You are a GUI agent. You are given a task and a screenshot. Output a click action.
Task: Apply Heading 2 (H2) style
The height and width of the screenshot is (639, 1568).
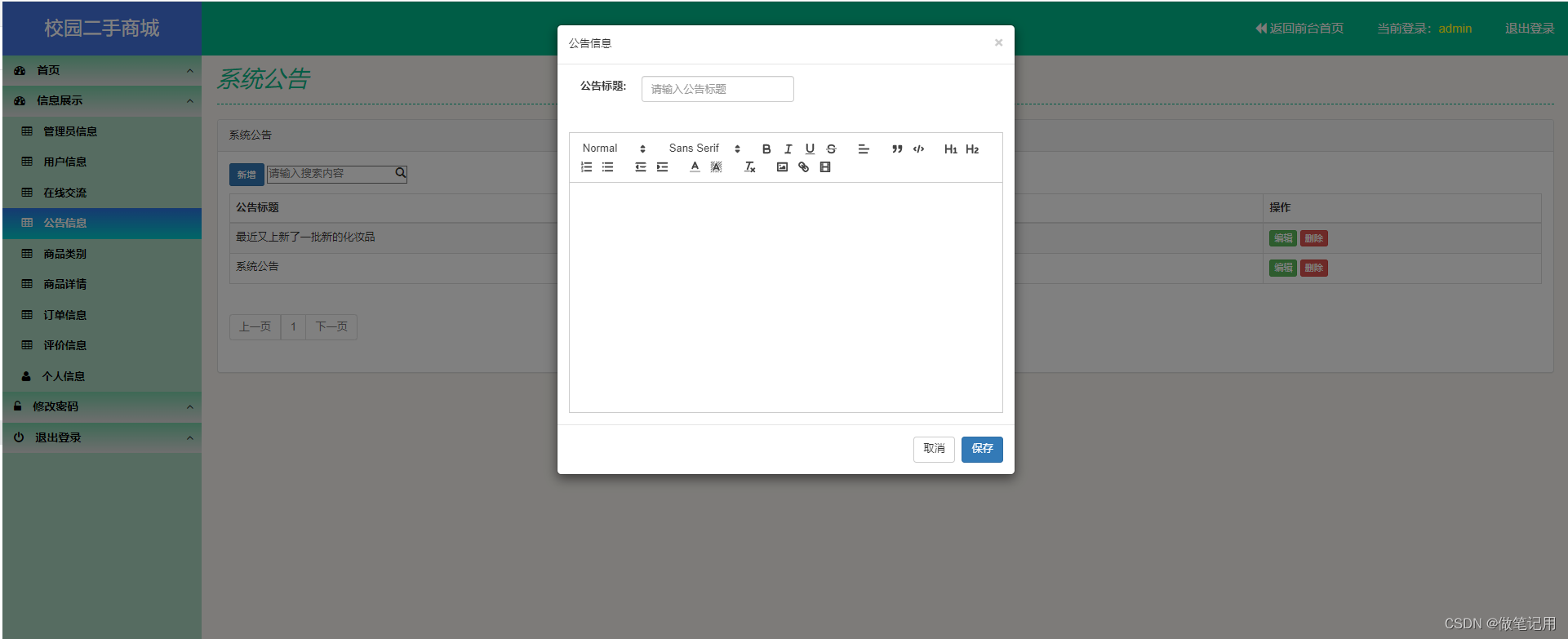pyautogui.click(x=972, y=149)
